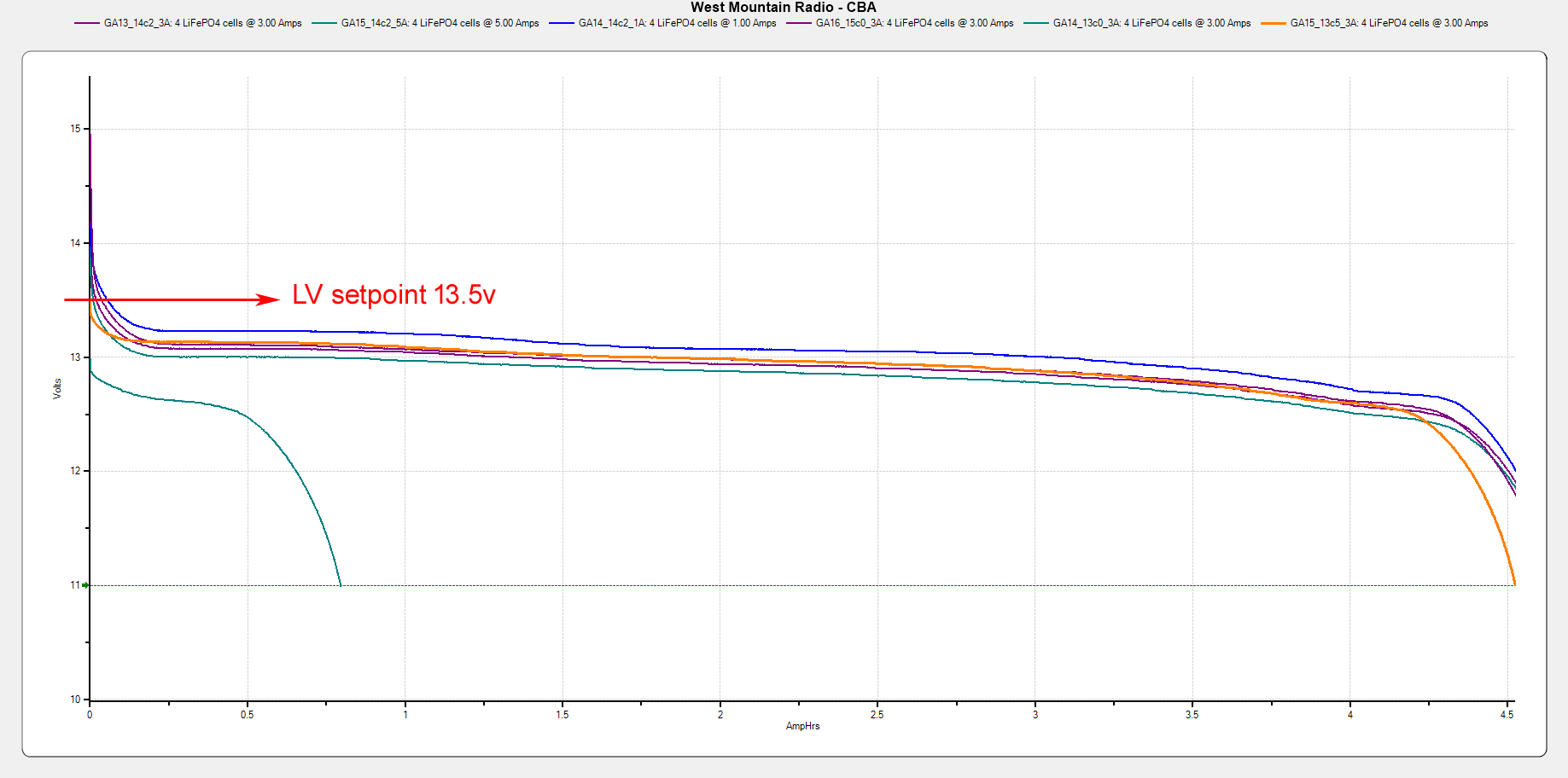The height and width of the screenshot is (778, 1568).
Task: Click the blue line swatch in the legend
Action: (562, 23)
